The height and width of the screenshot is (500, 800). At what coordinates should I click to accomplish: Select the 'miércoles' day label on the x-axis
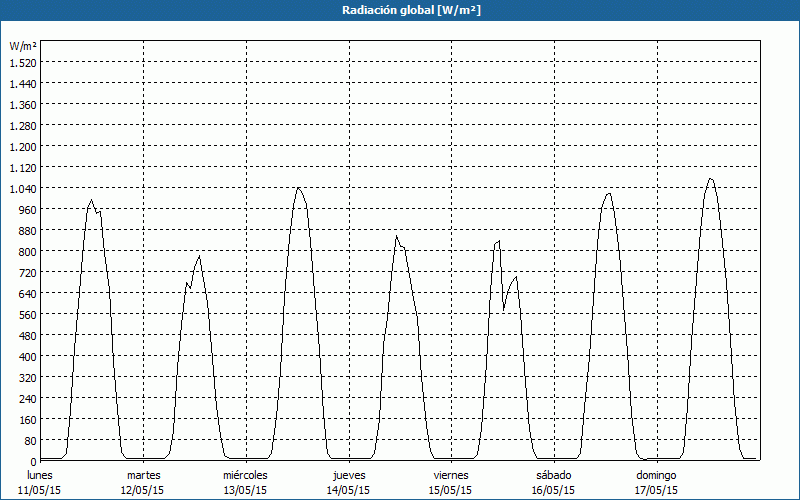[x=245, y=475]
